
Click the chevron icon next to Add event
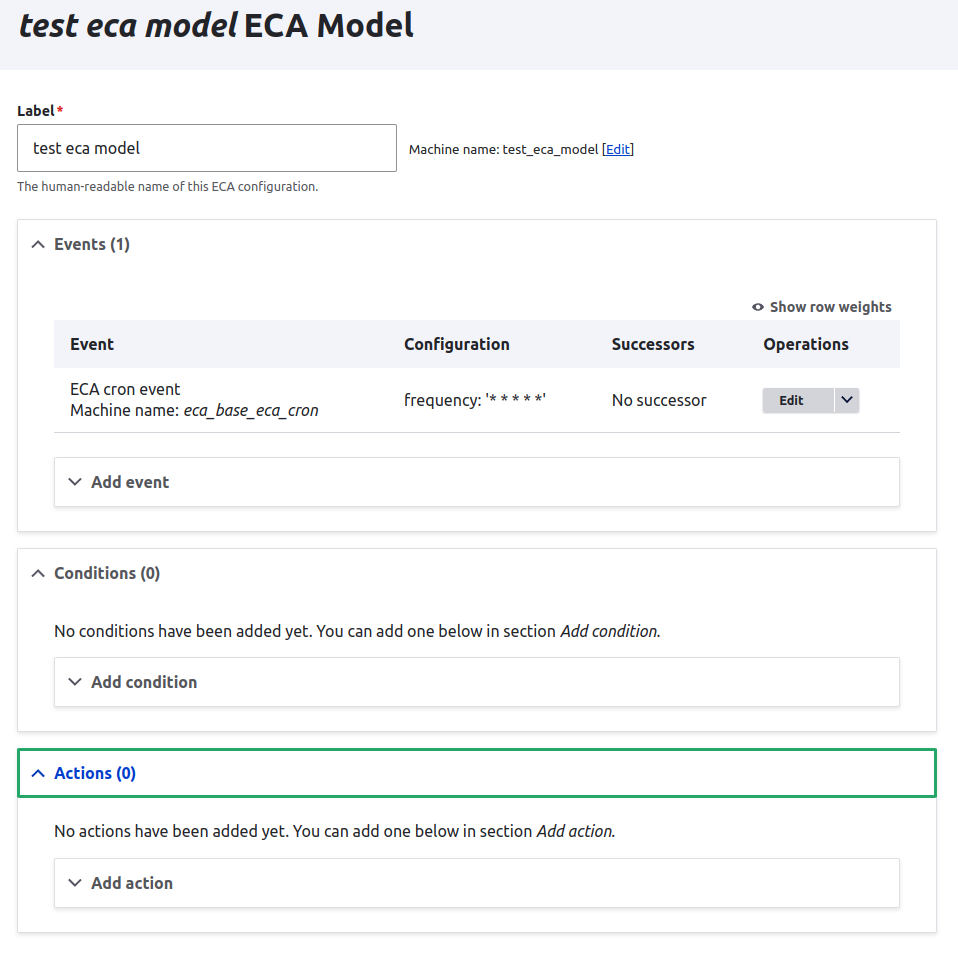[74, 482]
